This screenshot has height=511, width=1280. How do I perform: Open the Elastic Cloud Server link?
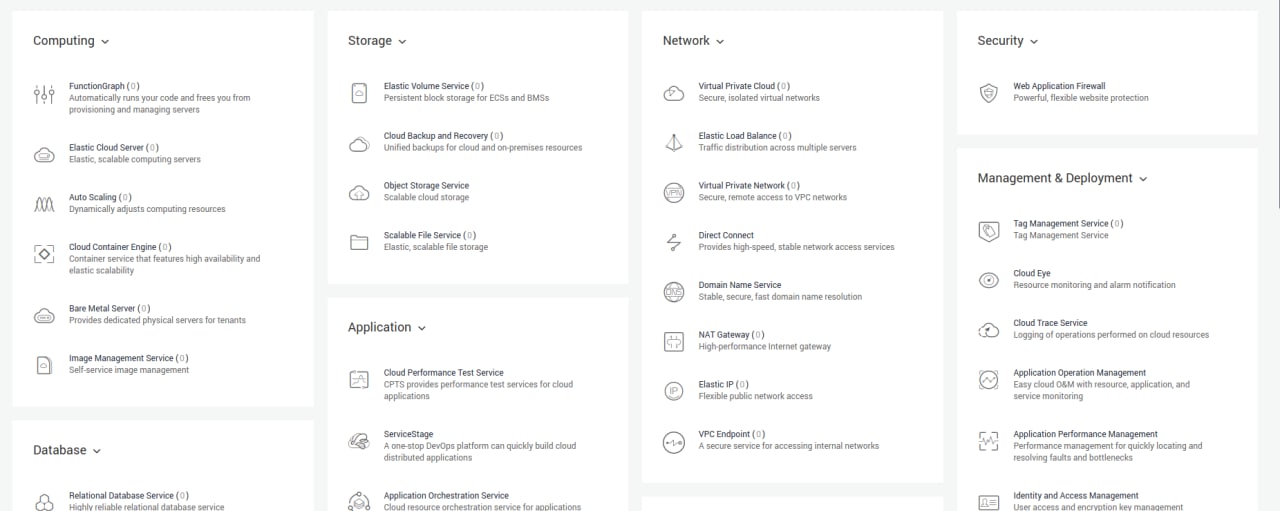pyautogui.click(x=106, y=148)
